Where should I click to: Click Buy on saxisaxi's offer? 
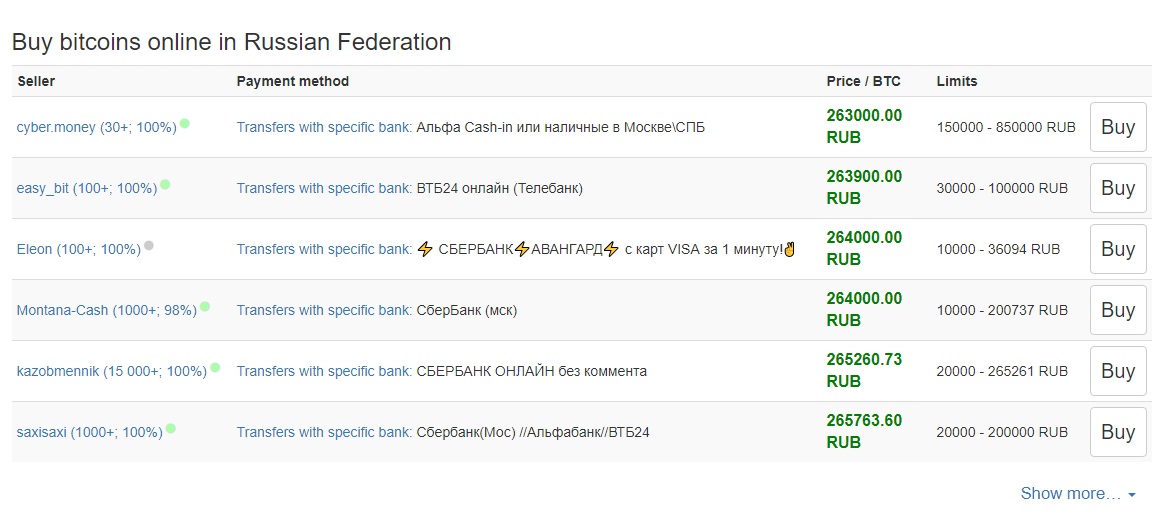[1117, 432]
